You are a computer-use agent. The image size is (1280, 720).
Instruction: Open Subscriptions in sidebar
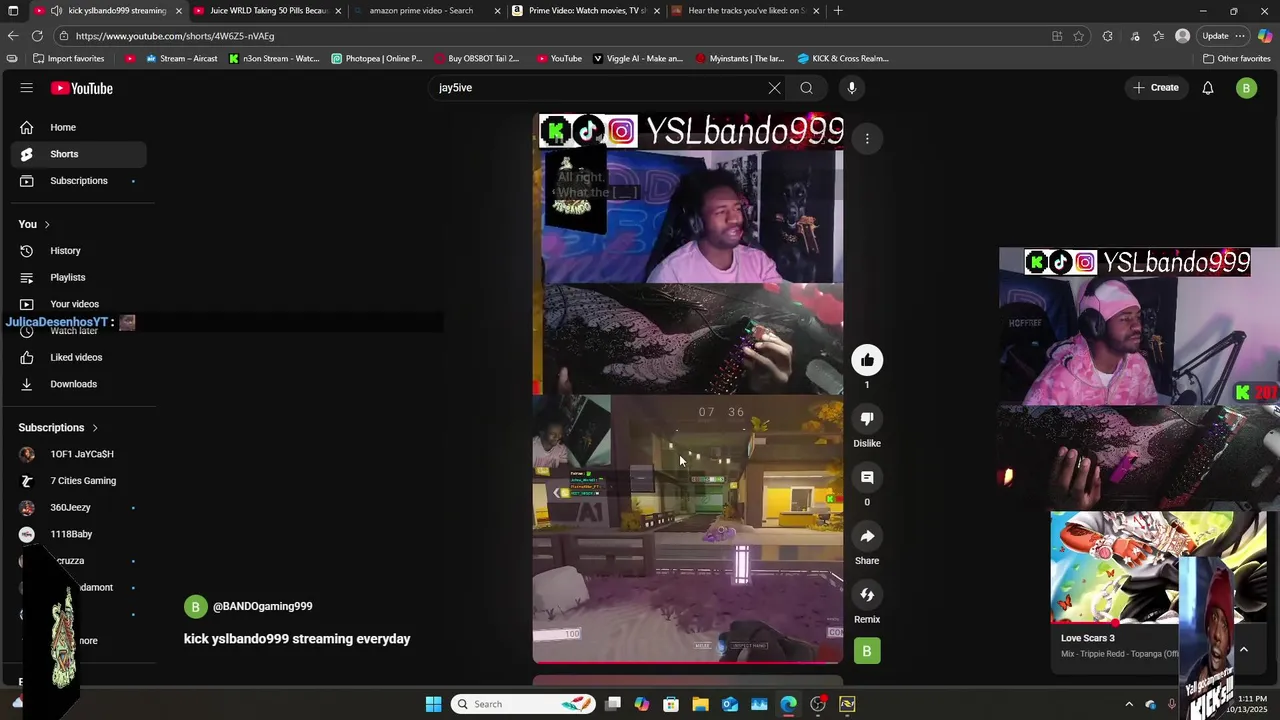coord(79,181)
